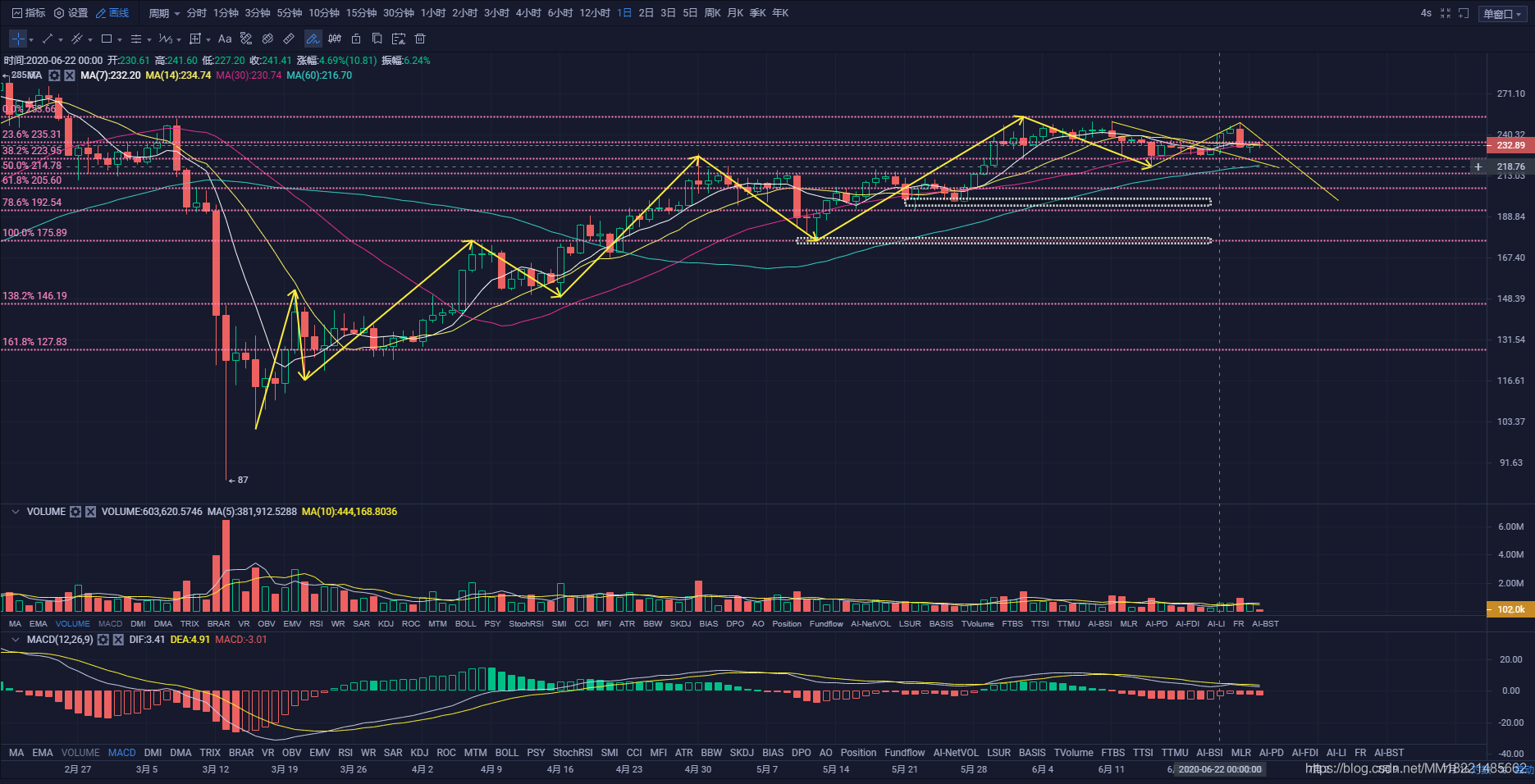Select the wave pattern tool
Screen dimensions: 1535x784
coord(166,39)
